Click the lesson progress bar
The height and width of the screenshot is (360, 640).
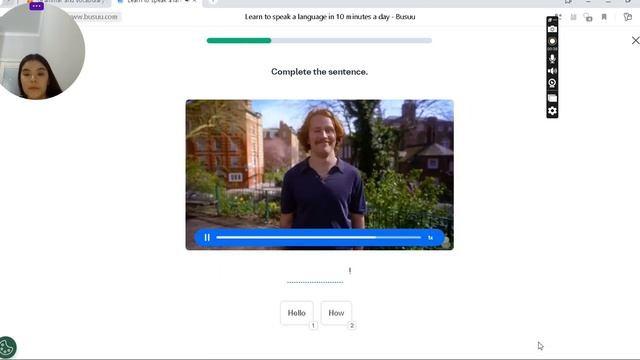[319, 40]
